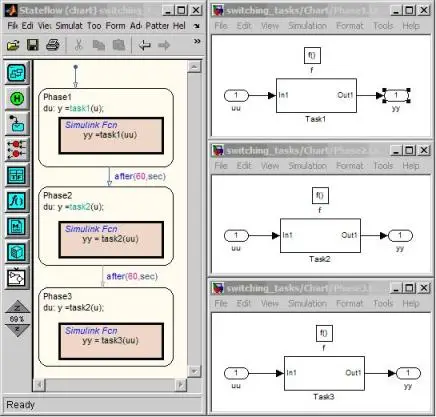This screenshot has width=436, height=417.
Task: Select the Task3 subsystem block
Action: pos(324,373)
